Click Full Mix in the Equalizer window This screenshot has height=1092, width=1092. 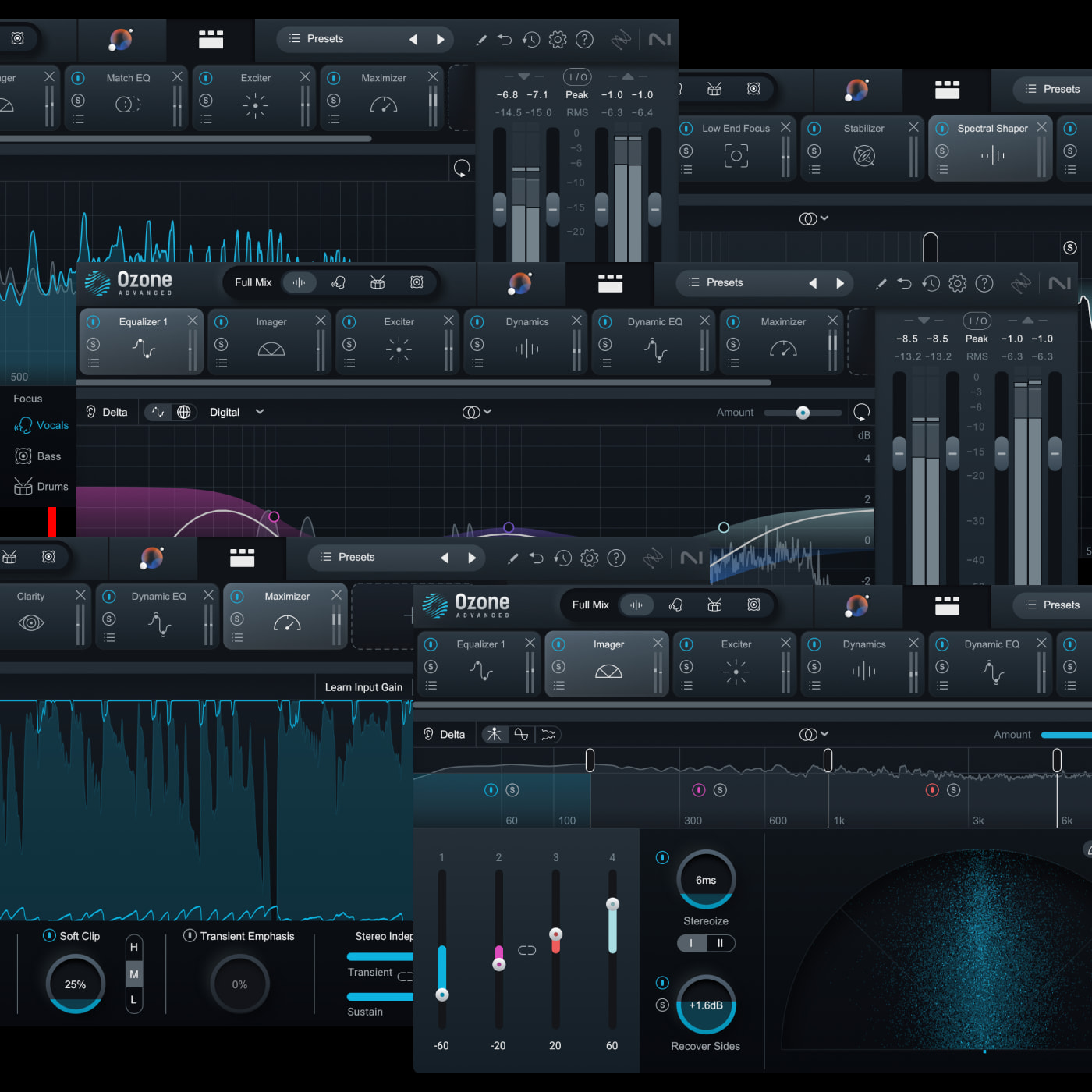253,282
